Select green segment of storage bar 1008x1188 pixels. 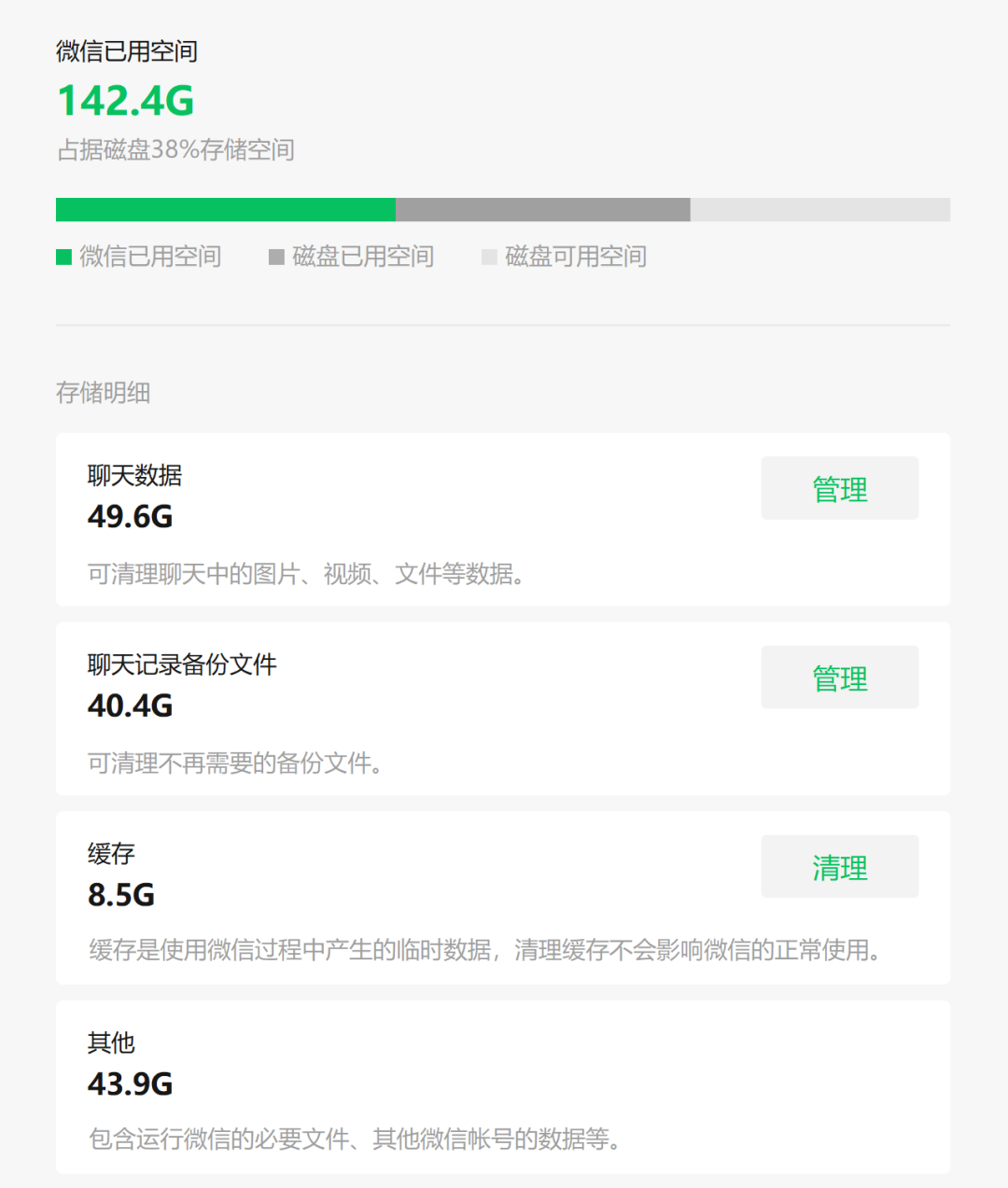(226, 209)
